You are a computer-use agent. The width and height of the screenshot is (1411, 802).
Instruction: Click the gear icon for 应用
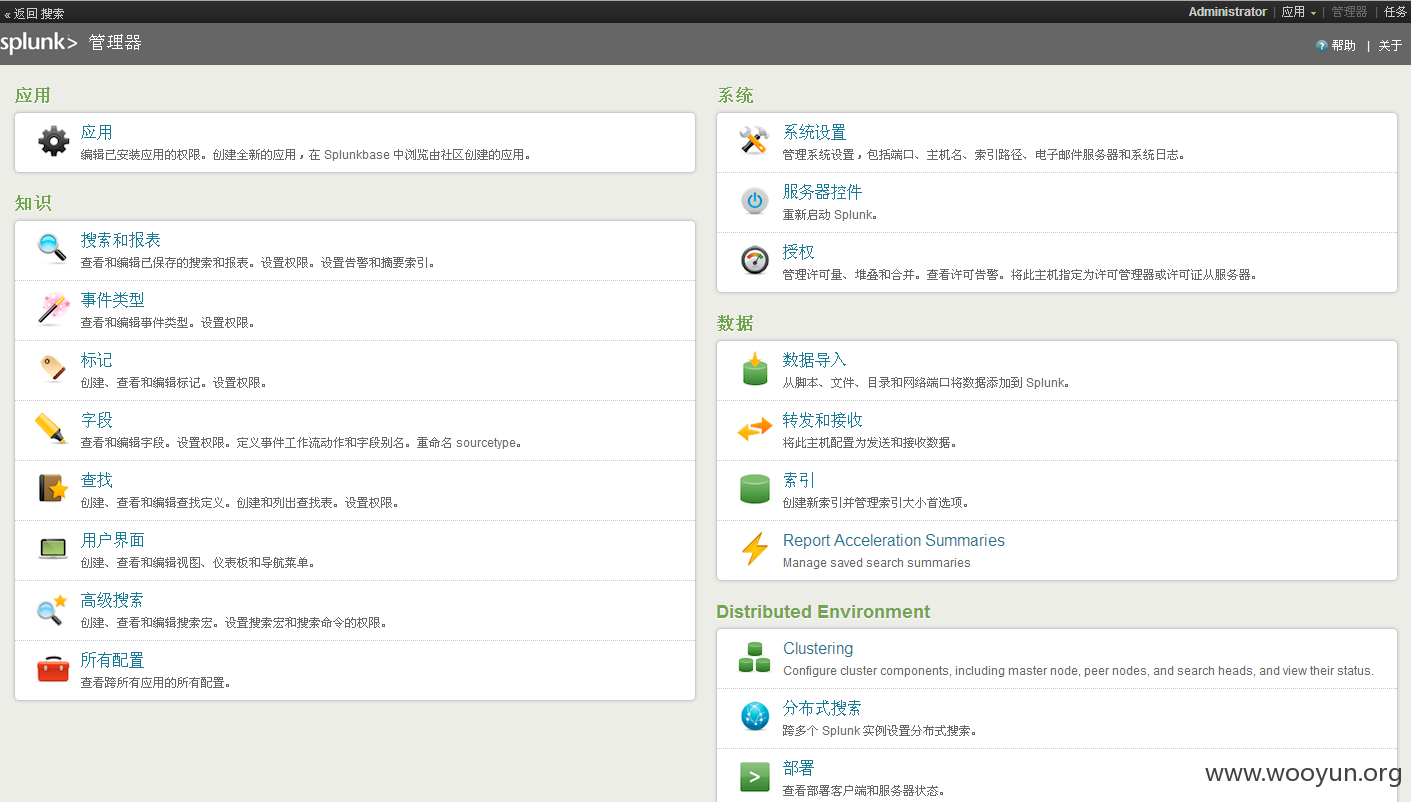coord(54,141)
